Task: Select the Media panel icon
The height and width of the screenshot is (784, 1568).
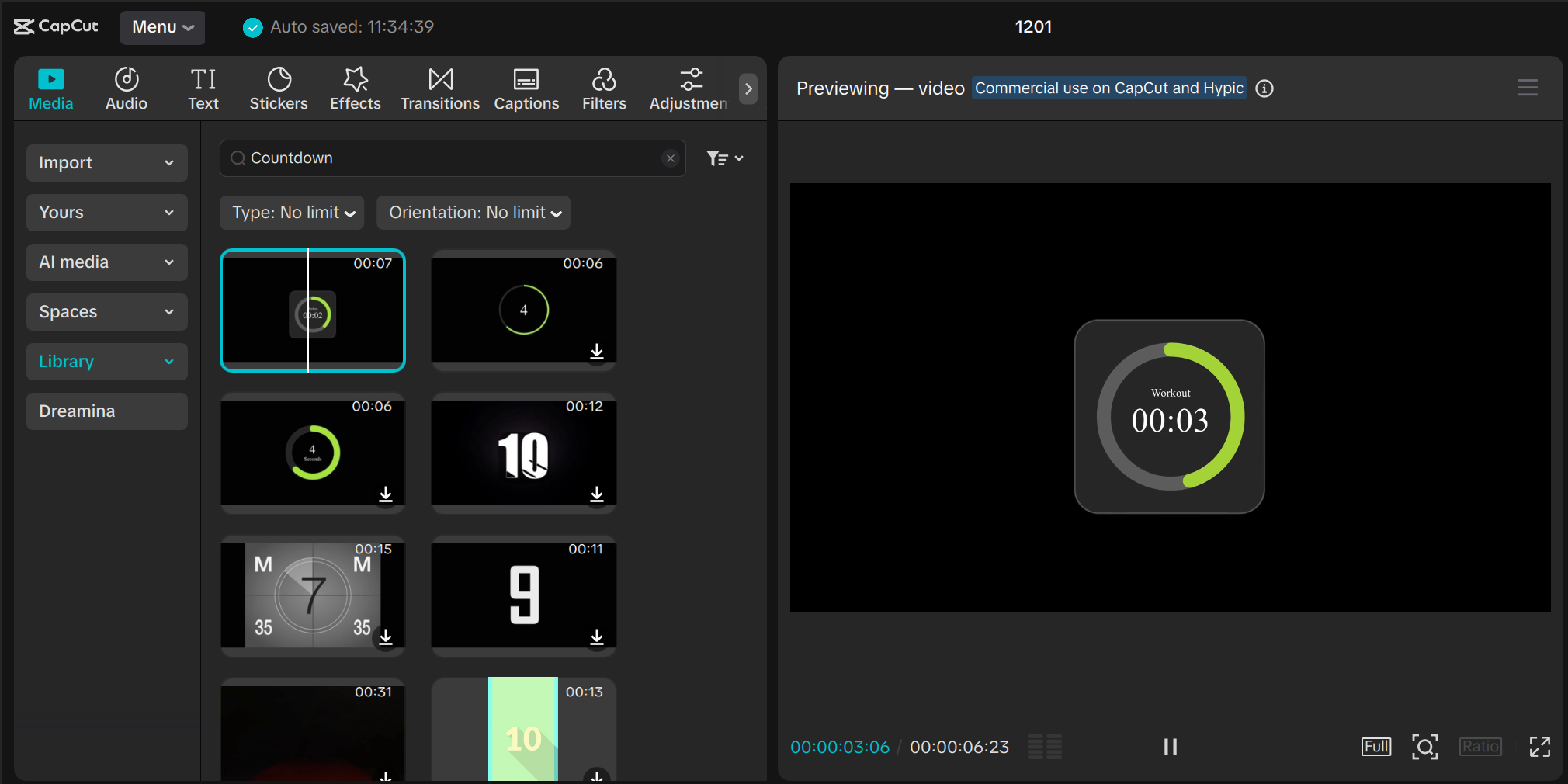Action: point(50,88)
